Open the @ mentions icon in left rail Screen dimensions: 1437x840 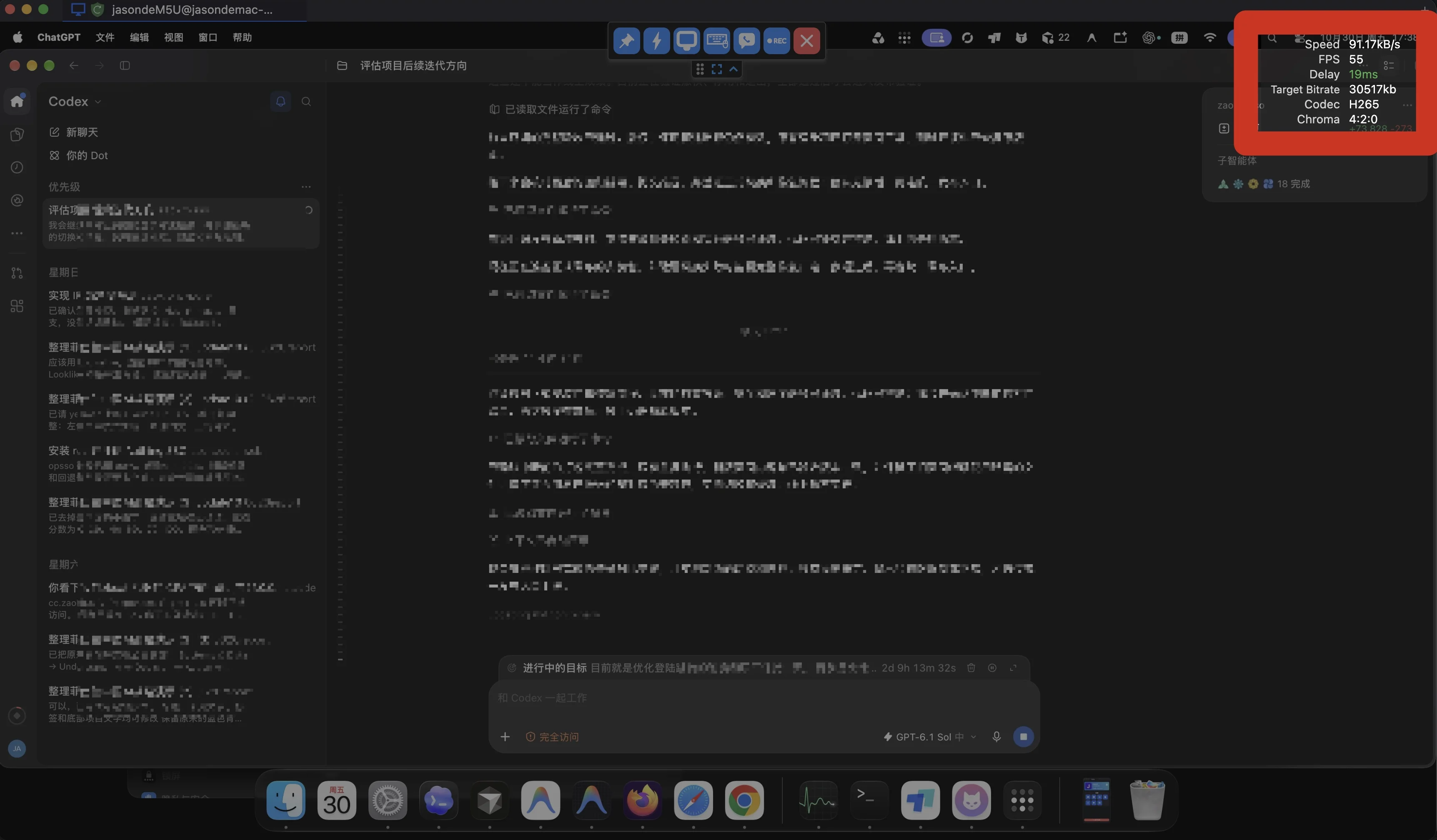[17, 200]
